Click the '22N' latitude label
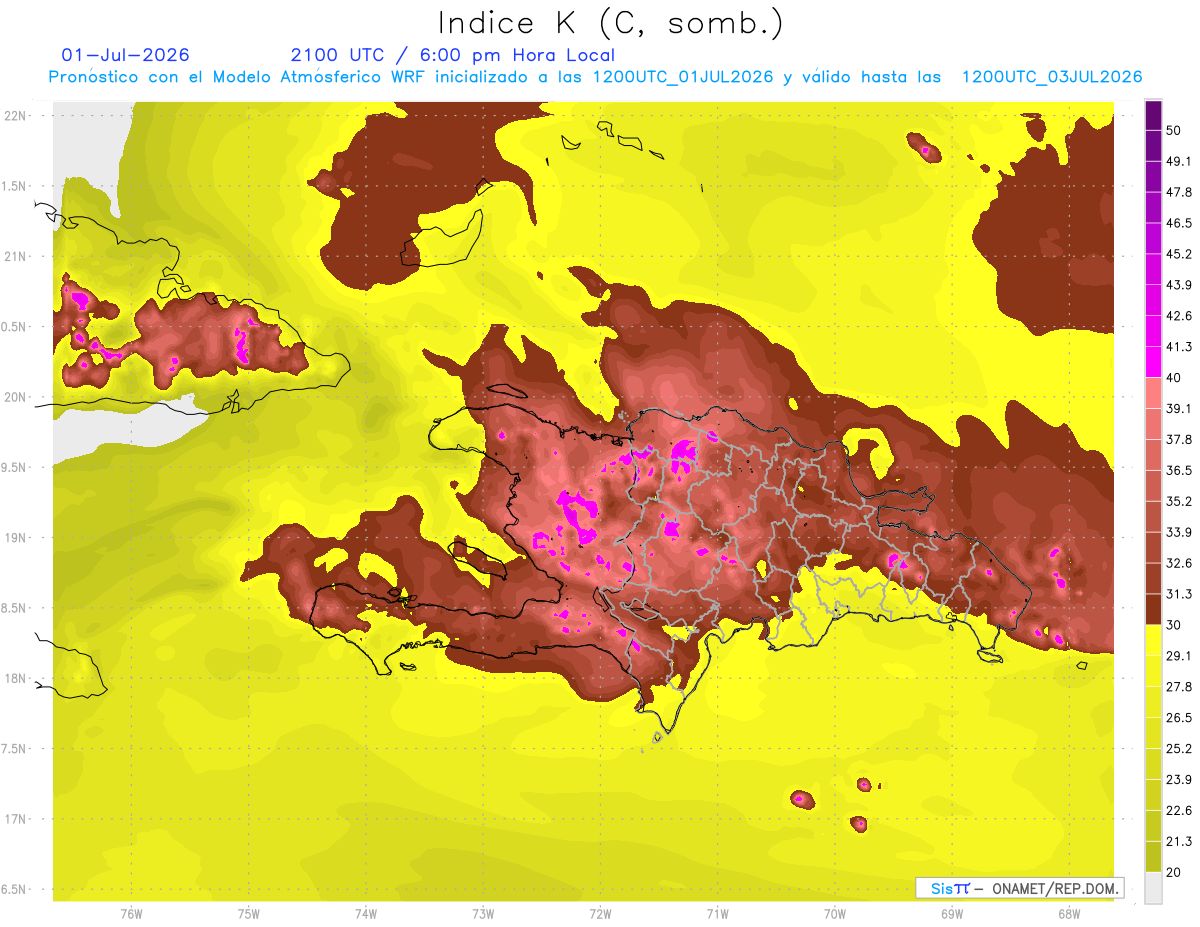Image resolution: width=1200 pixels, height=927 pixels. 16,116
